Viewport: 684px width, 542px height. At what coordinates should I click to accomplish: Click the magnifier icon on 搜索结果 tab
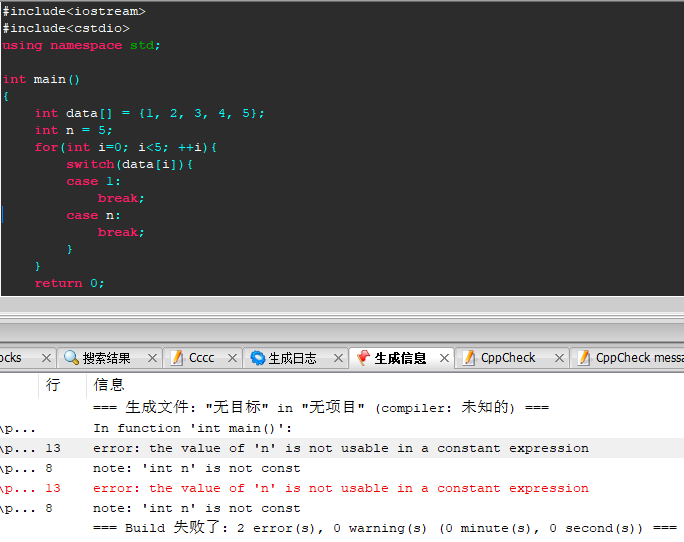click(71, 358)
